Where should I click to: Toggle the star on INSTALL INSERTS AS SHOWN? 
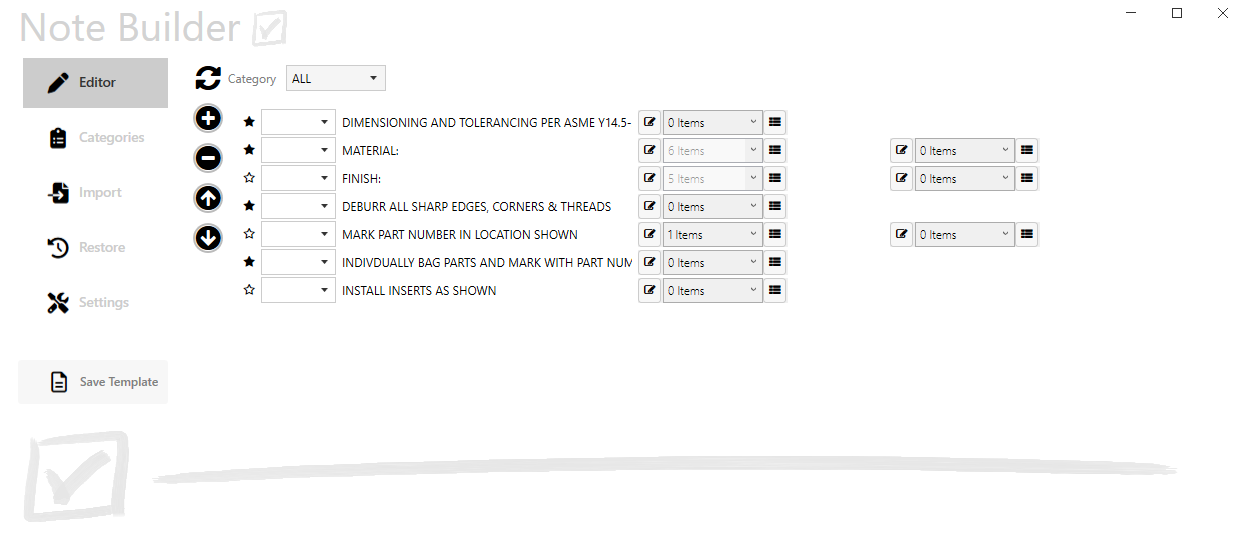pos(249,290)
